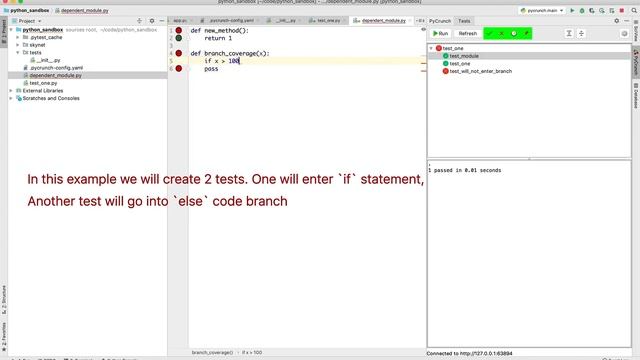Click red coverage marker on line 4
The image size is (640, 360).
tap(179, 53)
